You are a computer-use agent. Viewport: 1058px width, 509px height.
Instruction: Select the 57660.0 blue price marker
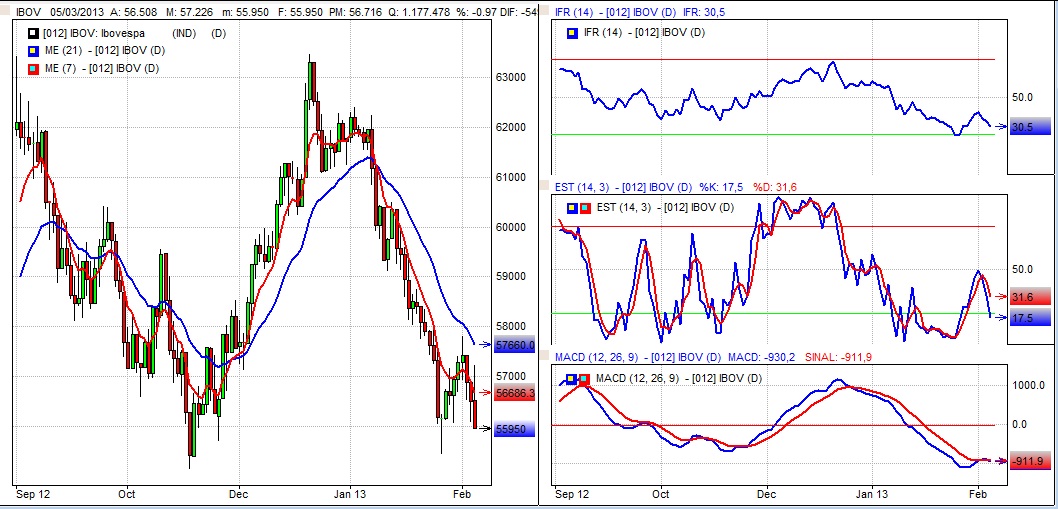[516, 345]
